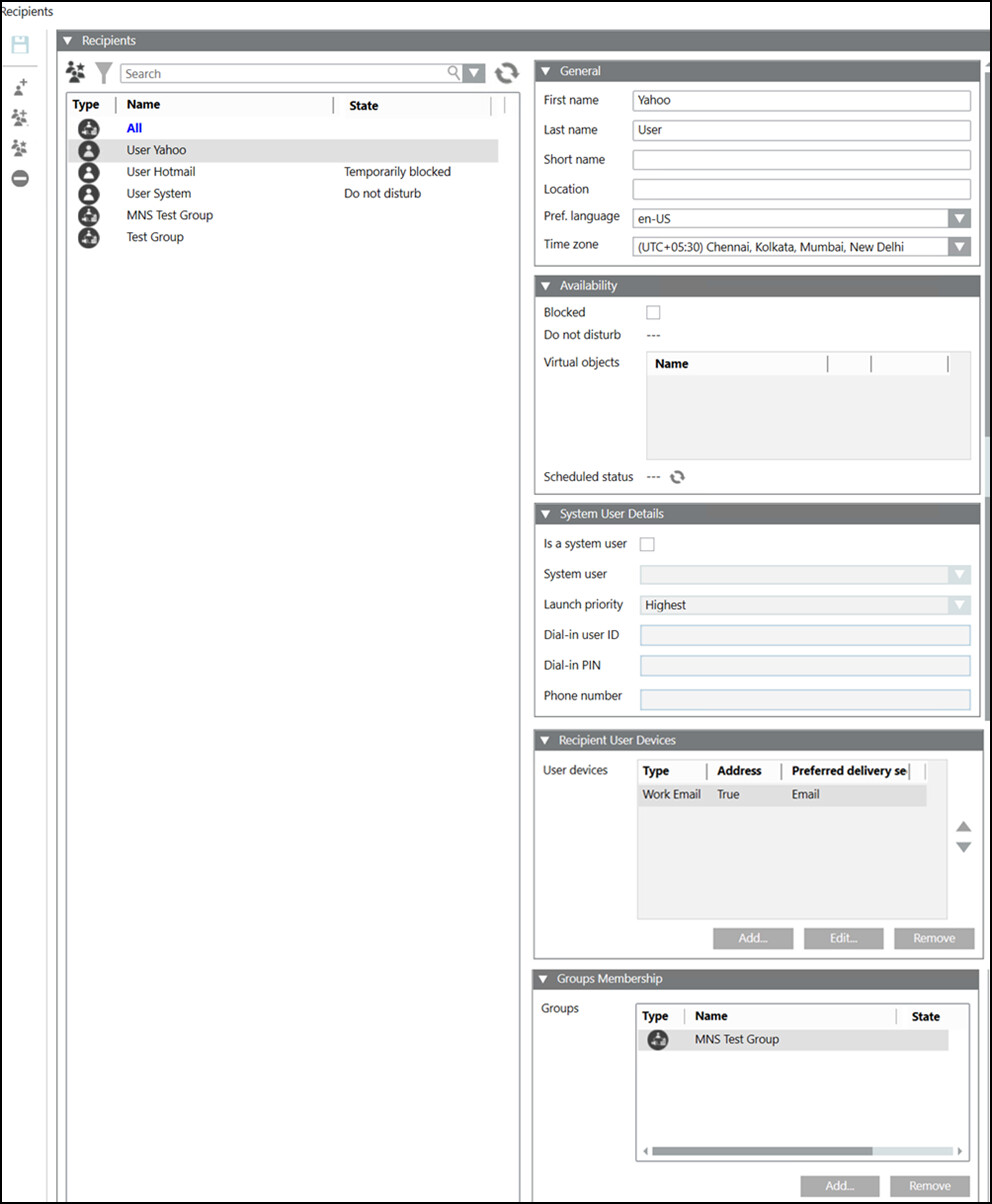This screenshot has height=1204, width=992.
Task: Click the Edit... button for user devices
Action: [x=843, y=938]
